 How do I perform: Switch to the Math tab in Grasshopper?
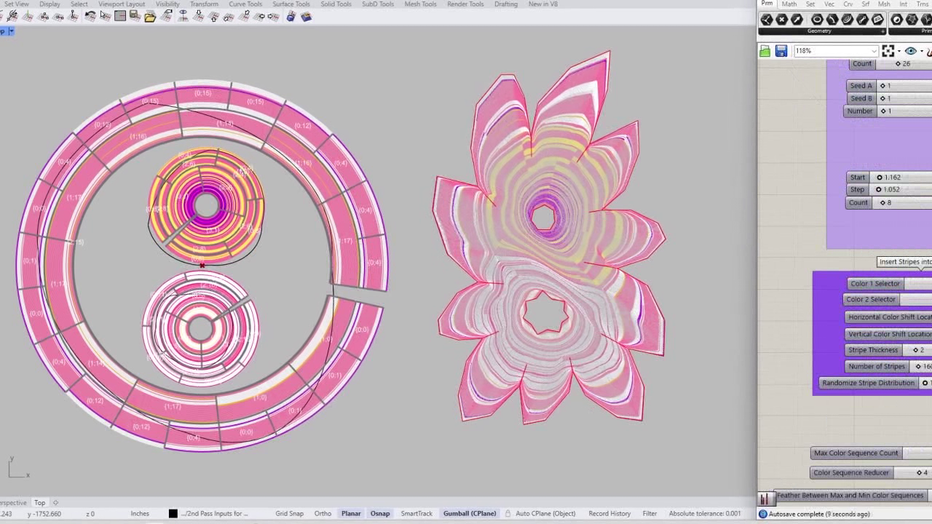[789, 4]
